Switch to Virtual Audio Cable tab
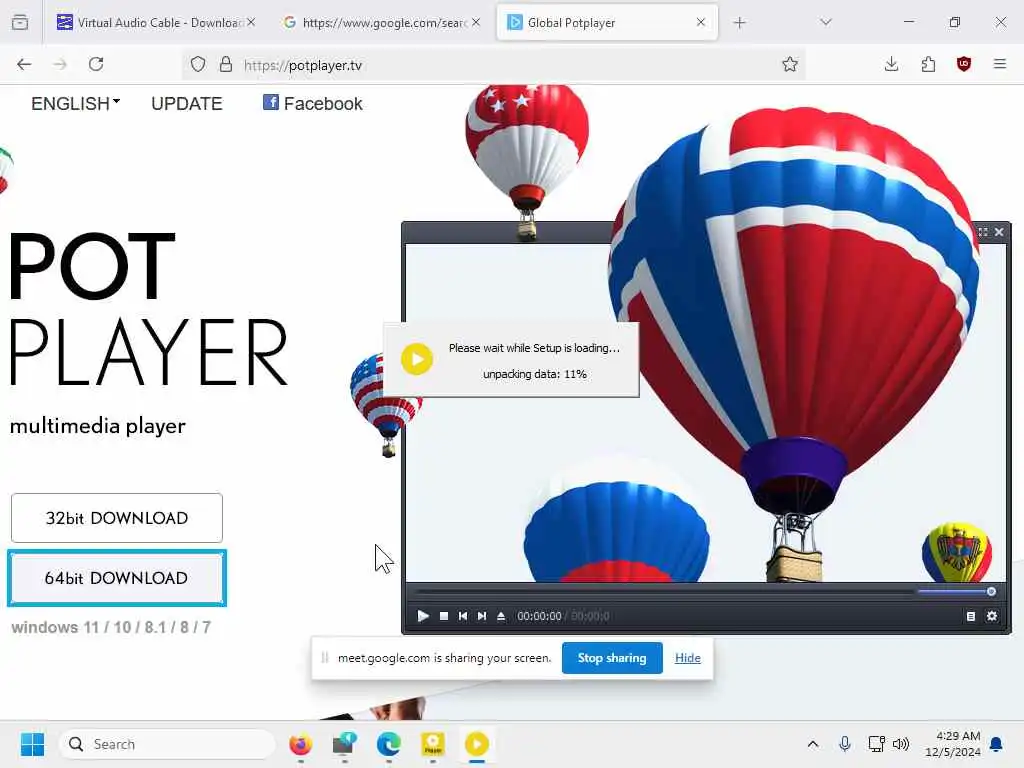 pos(155,22)
